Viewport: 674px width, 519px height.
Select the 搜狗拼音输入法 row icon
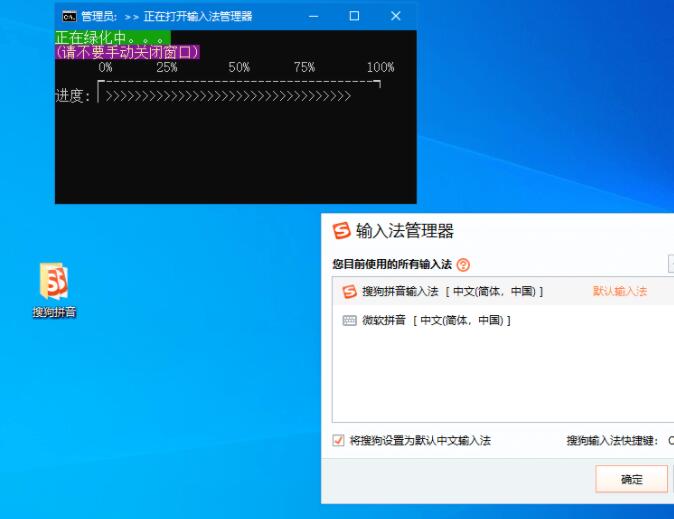coord(349,292)
